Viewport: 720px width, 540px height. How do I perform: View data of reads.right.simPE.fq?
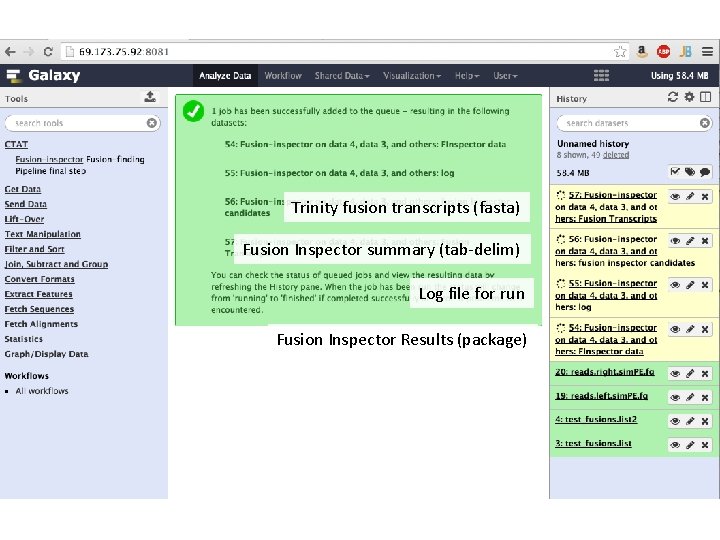coord(675,373)
